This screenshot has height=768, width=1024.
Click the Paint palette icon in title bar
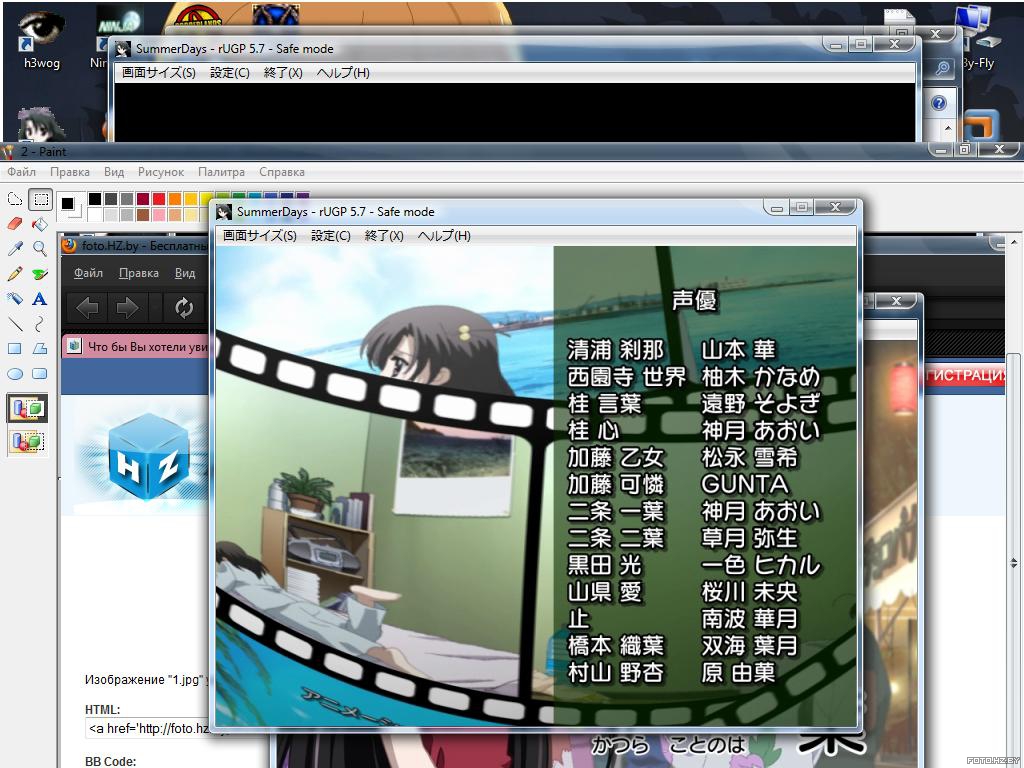[8, 152]
